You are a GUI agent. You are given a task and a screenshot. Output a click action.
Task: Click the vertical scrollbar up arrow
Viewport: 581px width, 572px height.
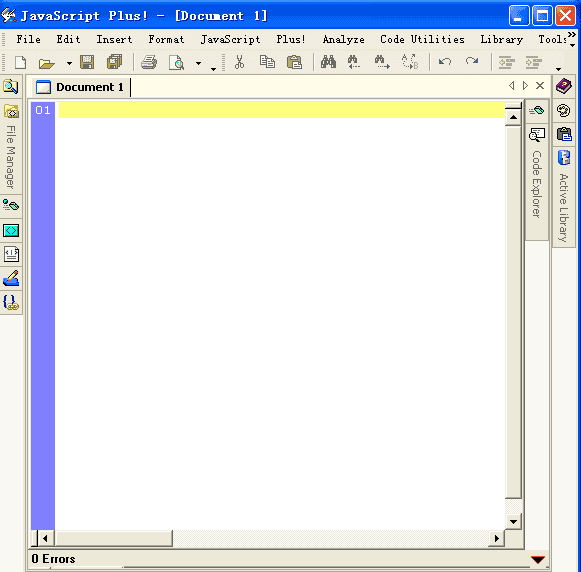[513, 117]
